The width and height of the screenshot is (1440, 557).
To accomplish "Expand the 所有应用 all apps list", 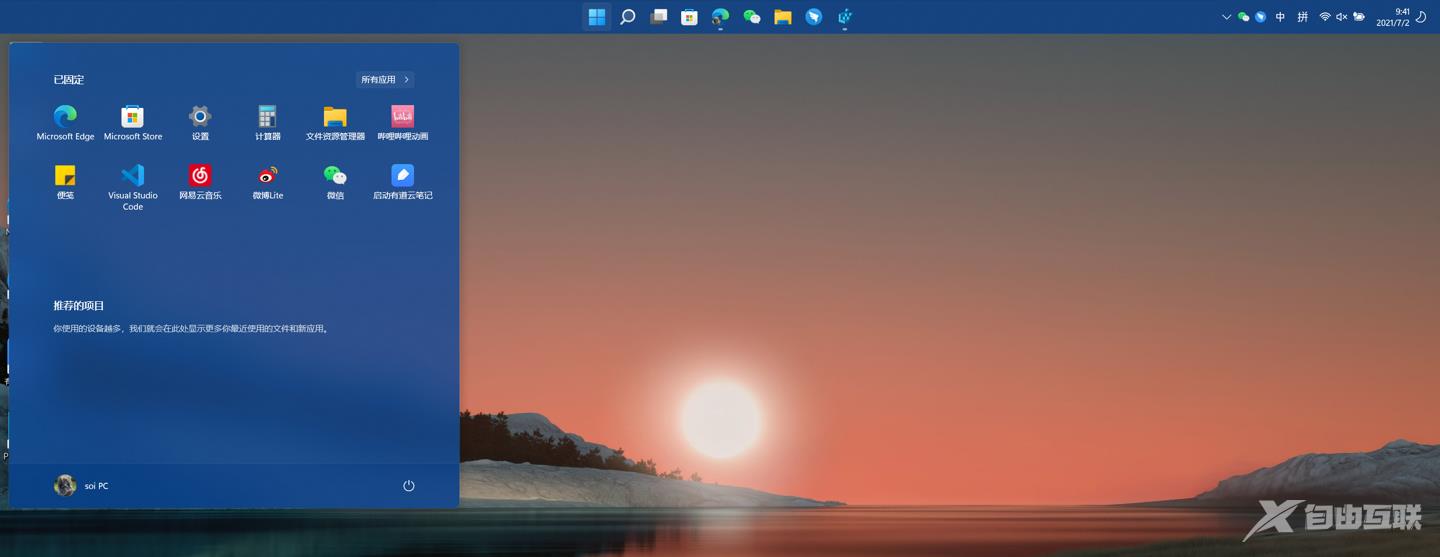I will click(385, 80).
